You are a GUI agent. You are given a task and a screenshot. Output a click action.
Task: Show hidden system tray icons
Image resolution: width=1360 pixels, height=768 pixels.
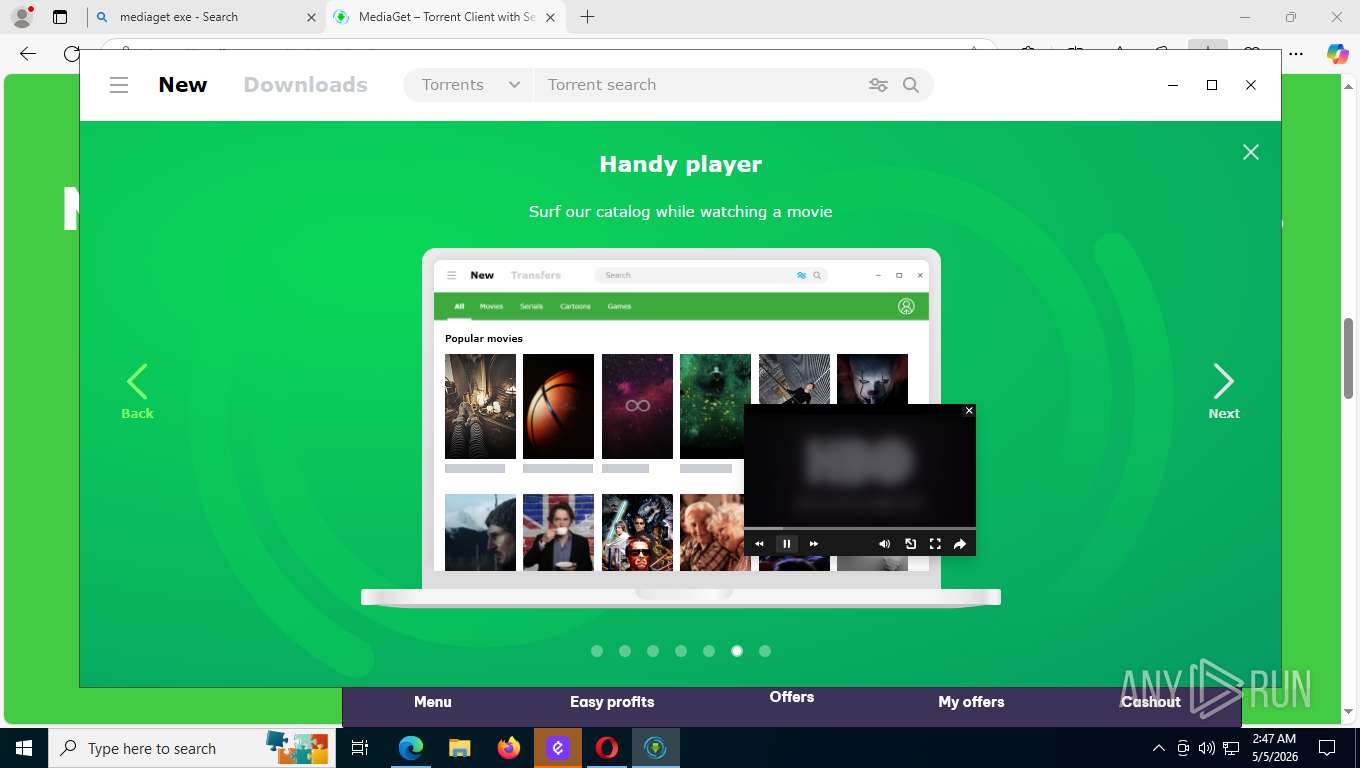pyautogui.click(x=1159, y=748)
